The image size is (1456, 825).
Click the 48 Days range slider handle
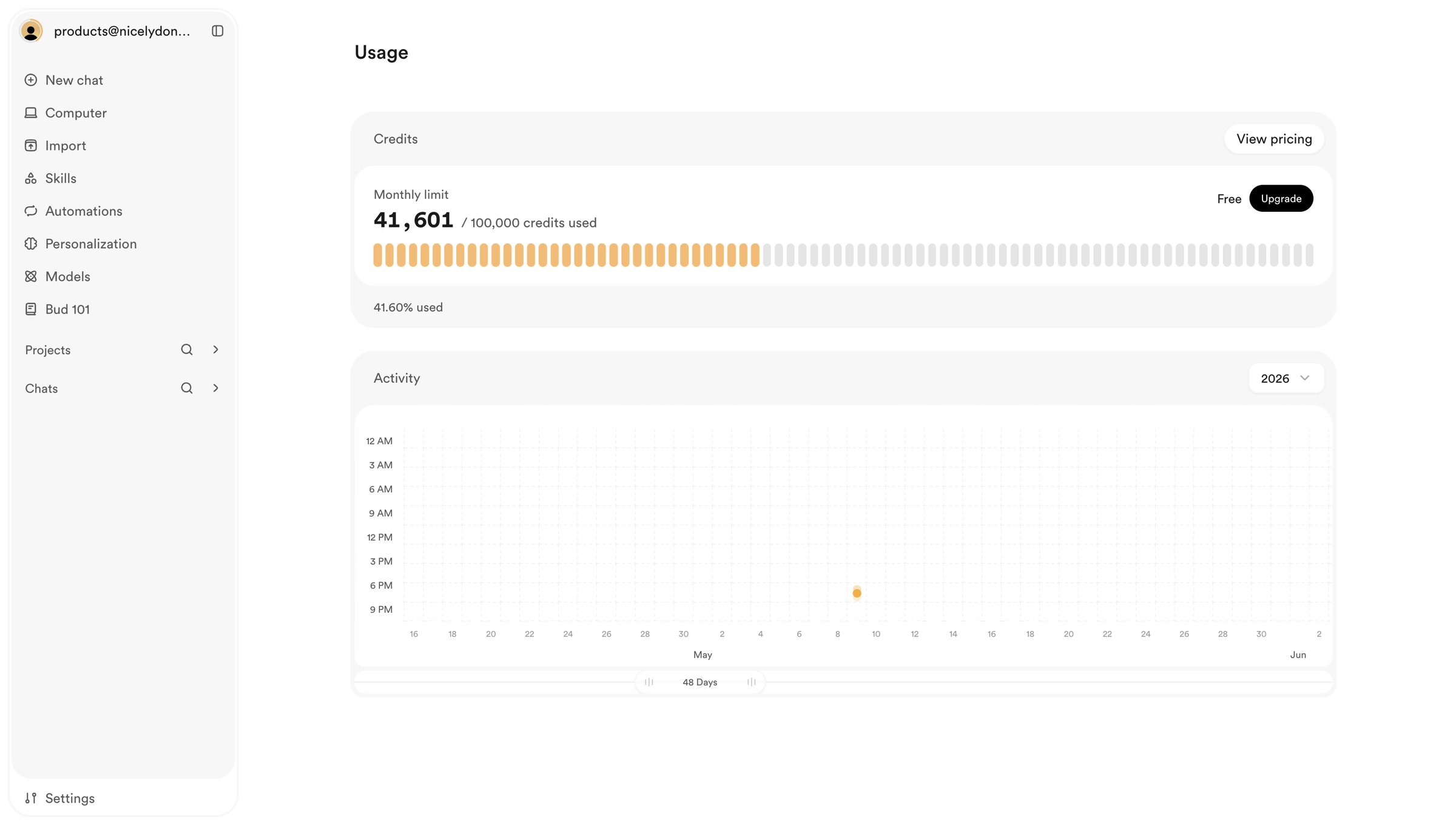pos(700,682)
